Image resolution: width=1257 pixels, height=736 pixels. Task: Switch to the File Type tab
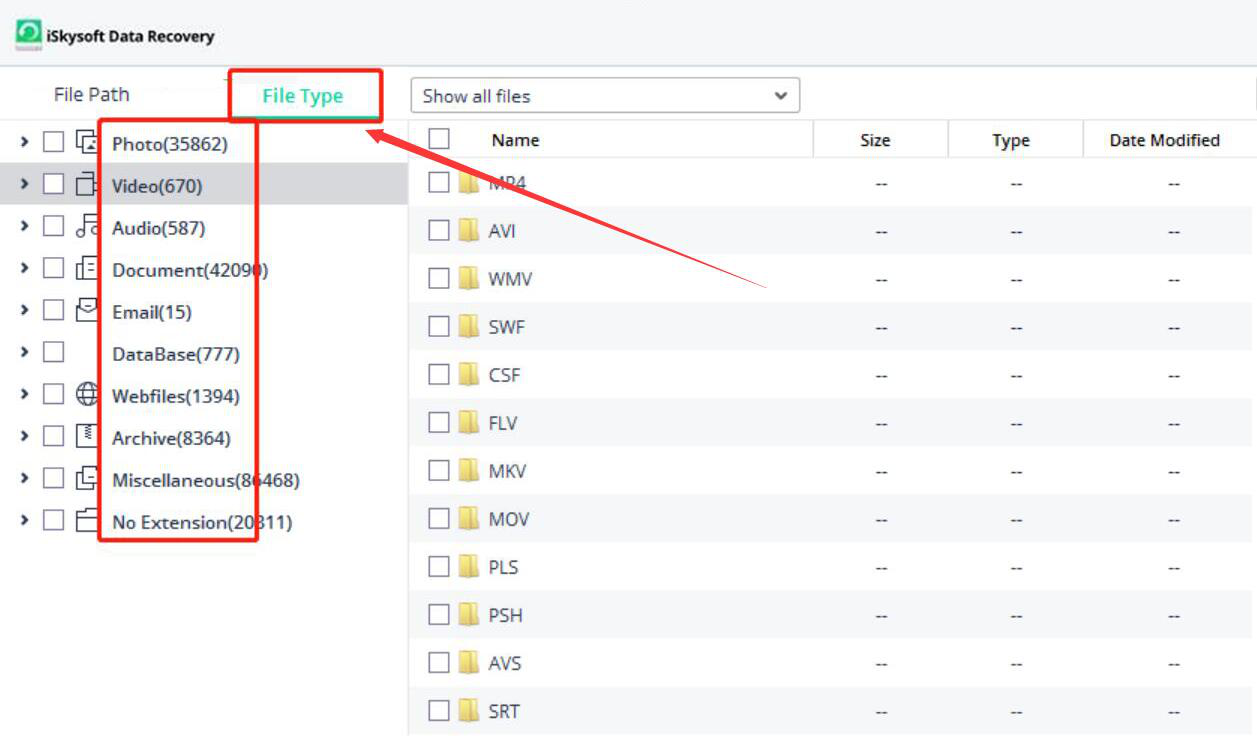click(x=303, y=96)
